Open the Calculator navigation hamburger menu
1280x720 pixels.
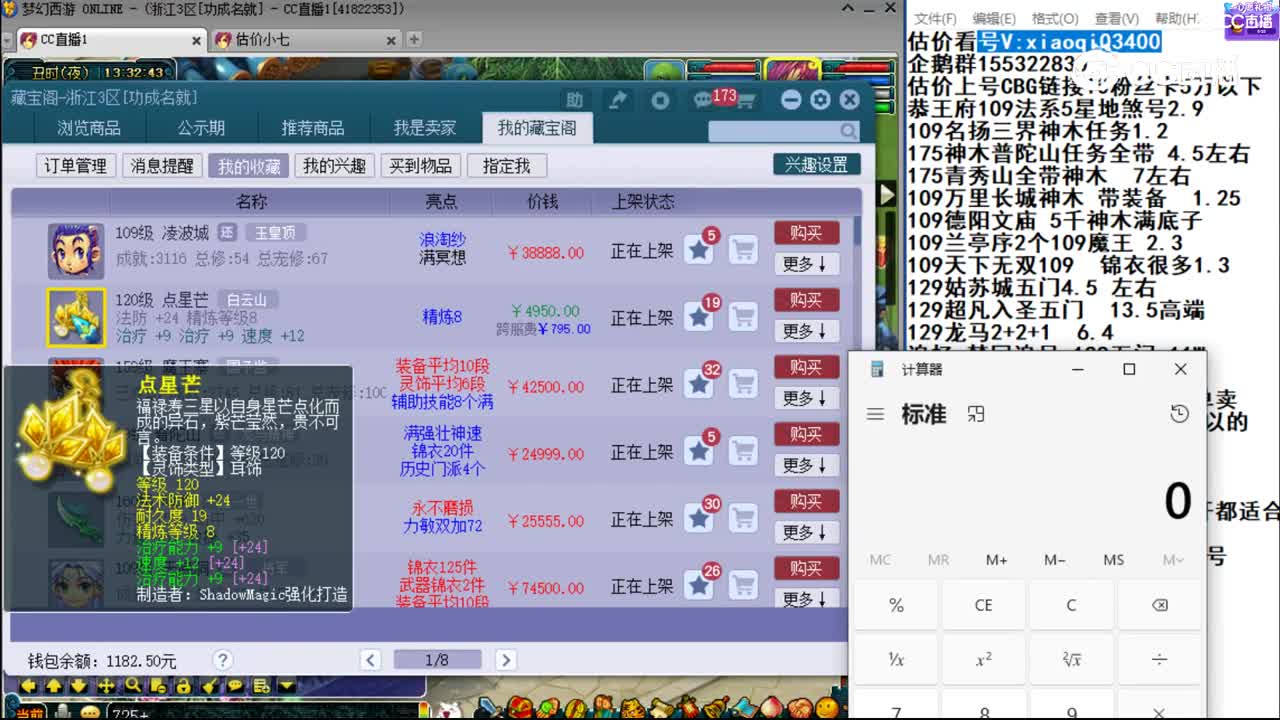click(875, 414)
